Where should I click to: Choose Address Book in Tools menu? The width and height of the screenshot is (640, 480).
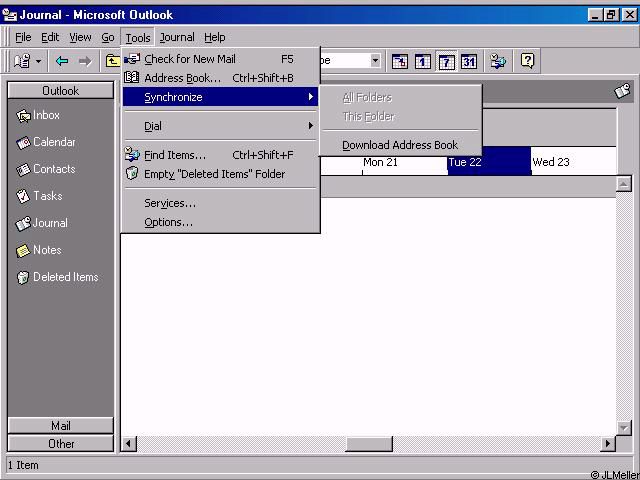tap(220, 78)
